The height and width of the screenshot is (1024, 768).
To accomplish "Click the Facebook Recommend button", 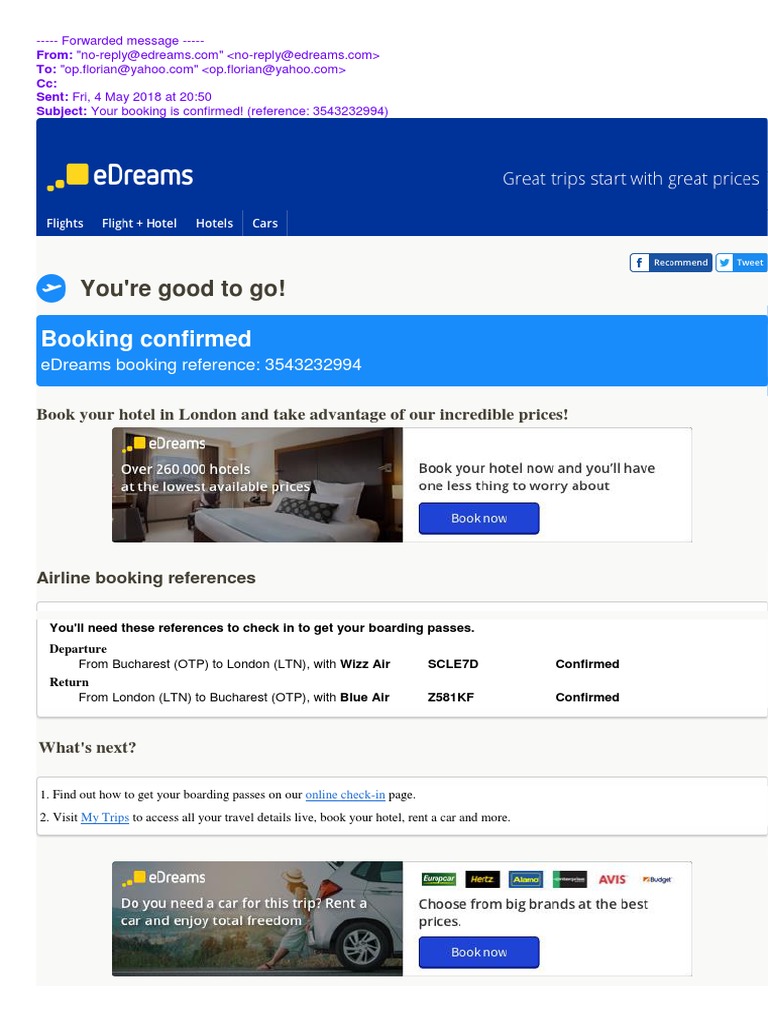I will 671,263.
